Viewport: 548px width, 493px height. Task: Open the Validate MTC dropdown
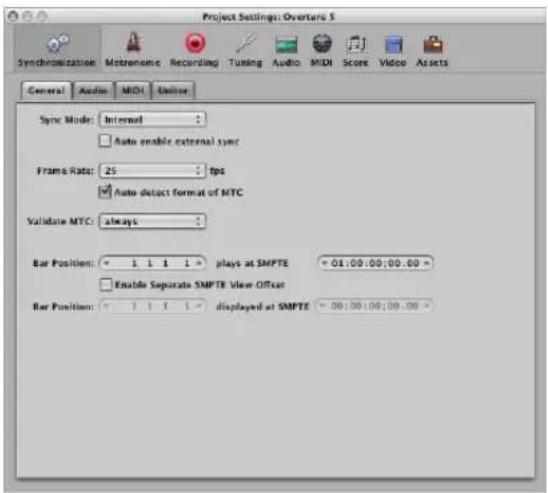tap(153, 221)
